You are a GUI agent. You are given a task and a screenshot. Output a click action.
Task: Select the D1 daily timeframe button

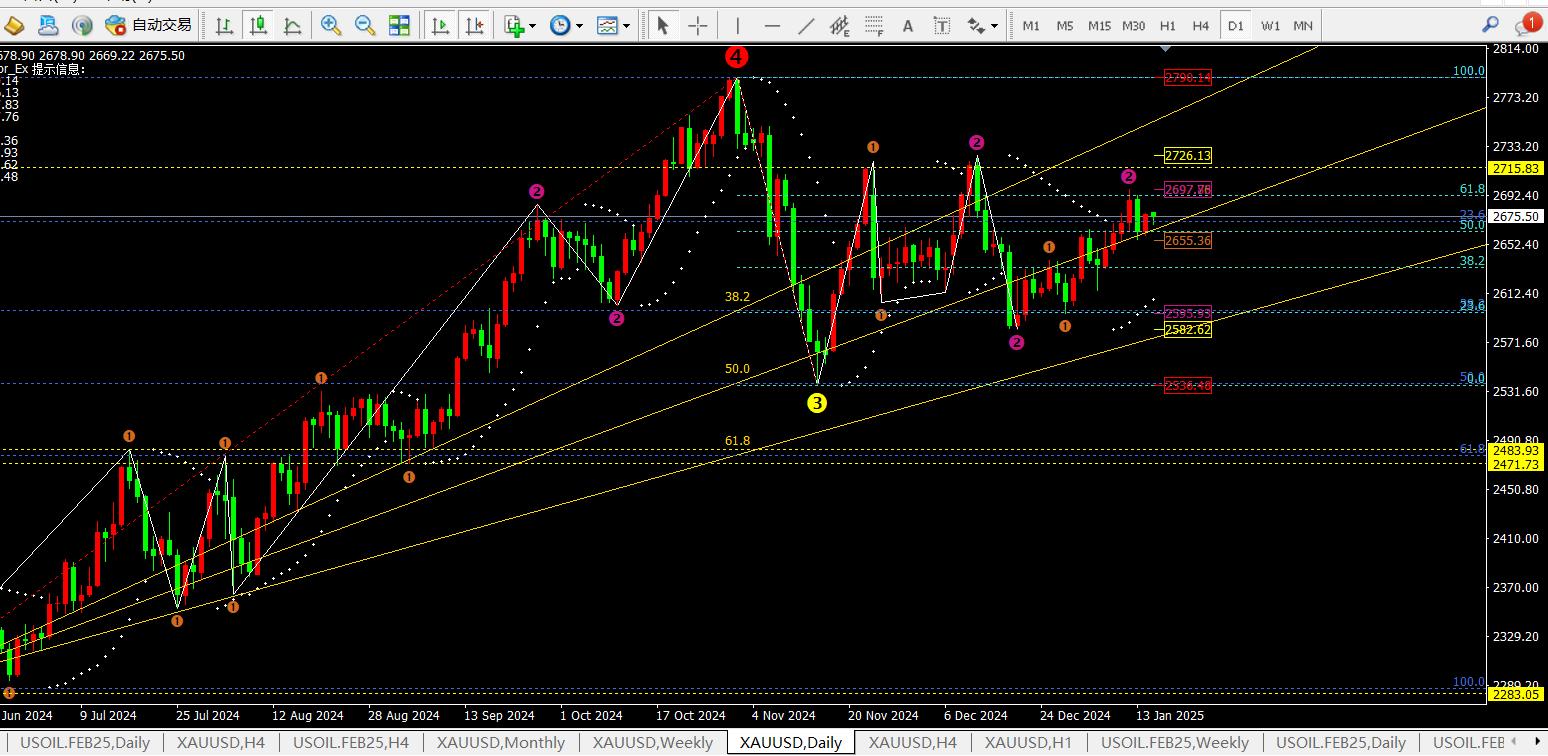[1236, 25]
